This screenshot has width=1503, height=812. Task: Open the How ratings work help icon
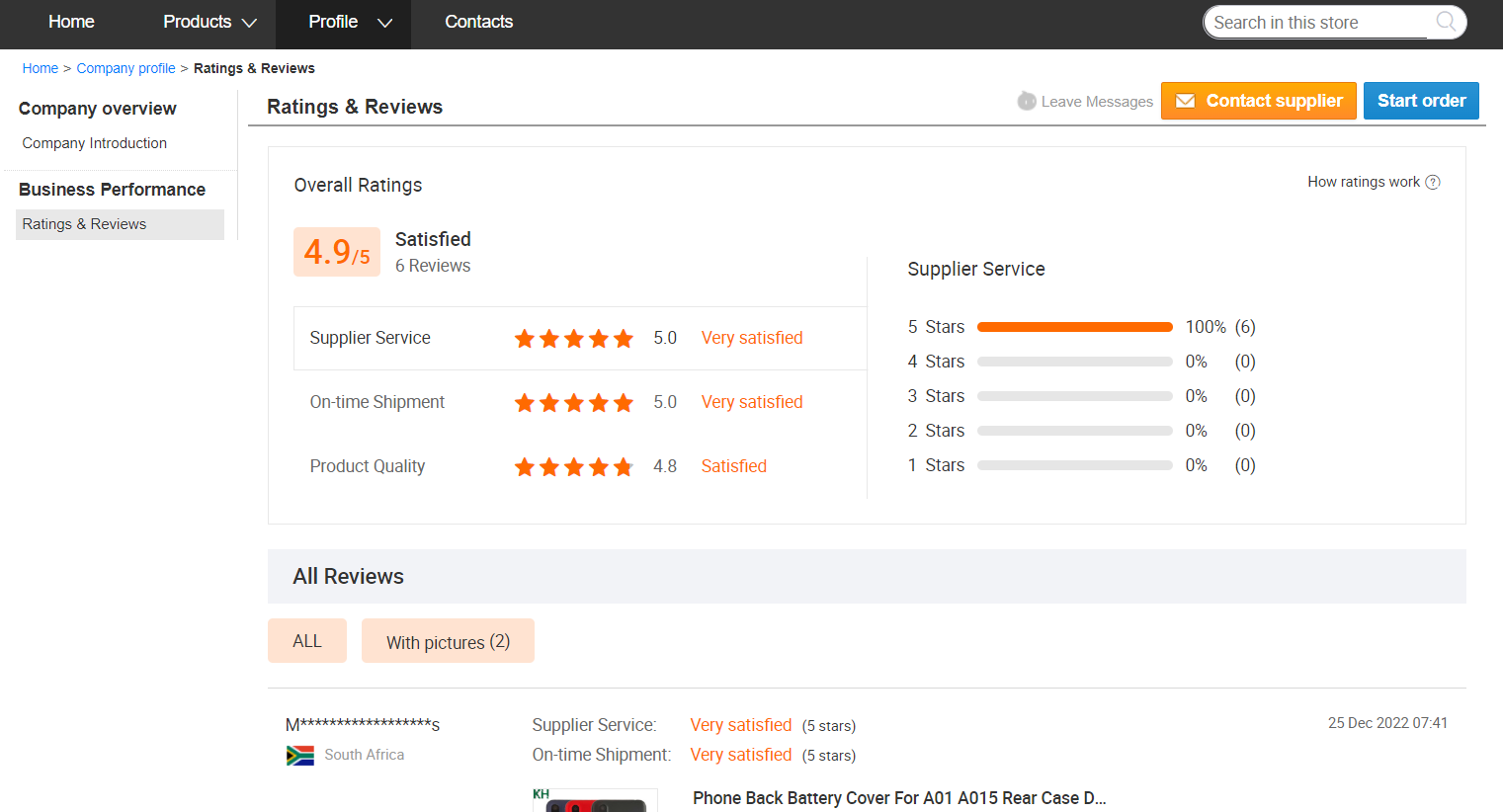click(x=1433, y=182)
